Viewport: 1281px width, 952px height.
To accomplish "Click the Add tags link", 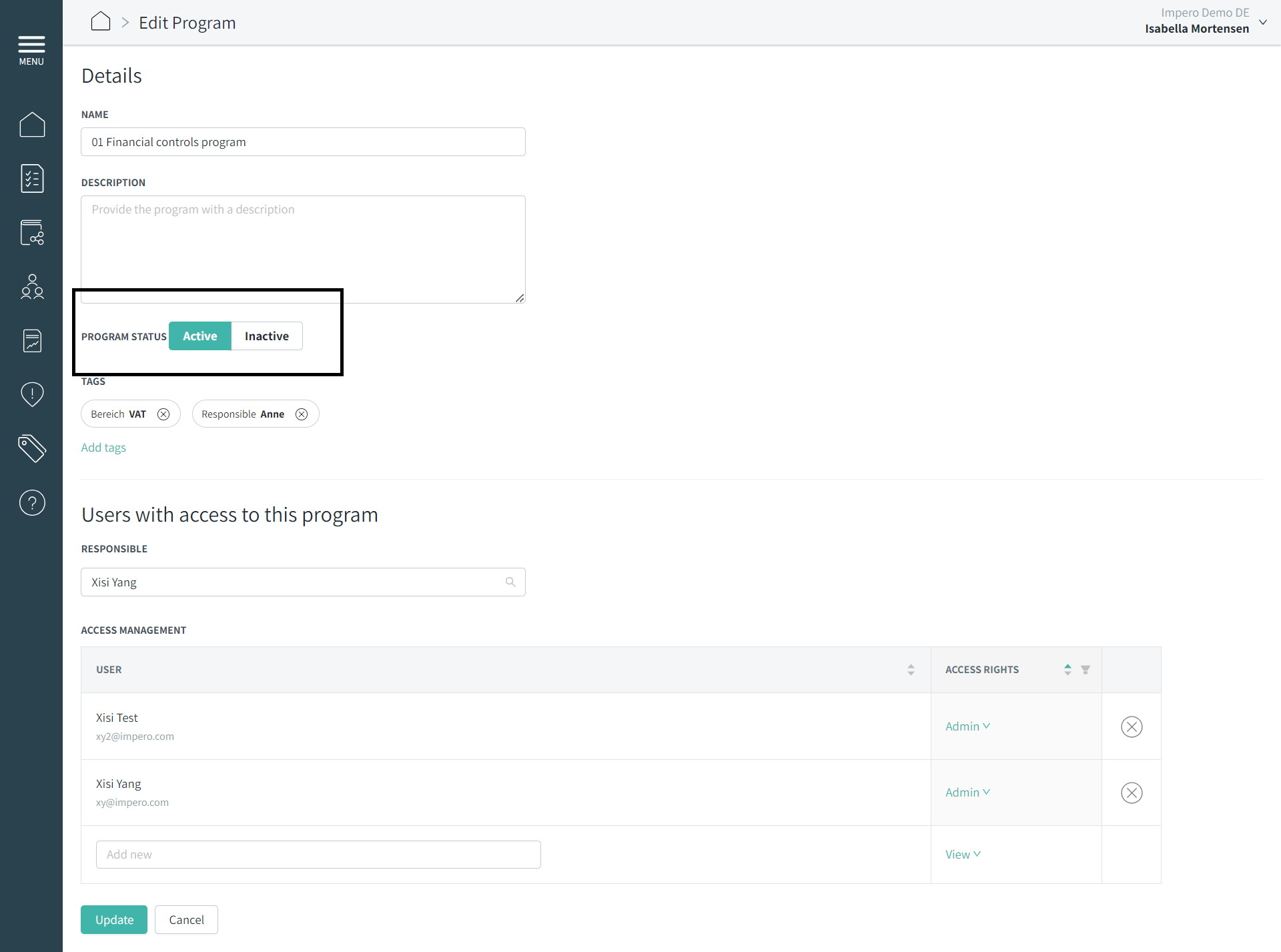I will click(x=103, y=448).
